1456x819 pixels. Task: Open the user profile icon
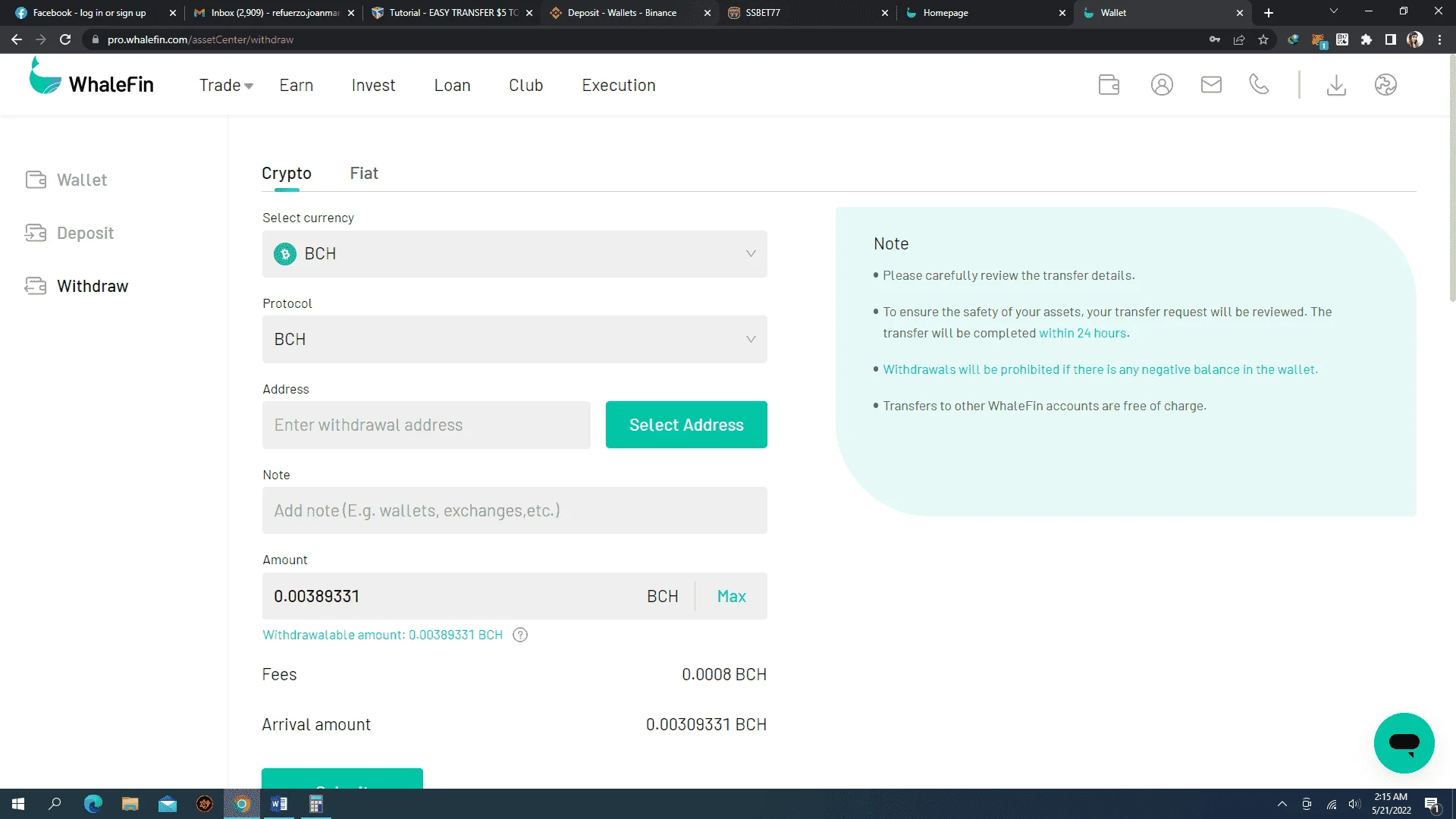(1162, 85)
